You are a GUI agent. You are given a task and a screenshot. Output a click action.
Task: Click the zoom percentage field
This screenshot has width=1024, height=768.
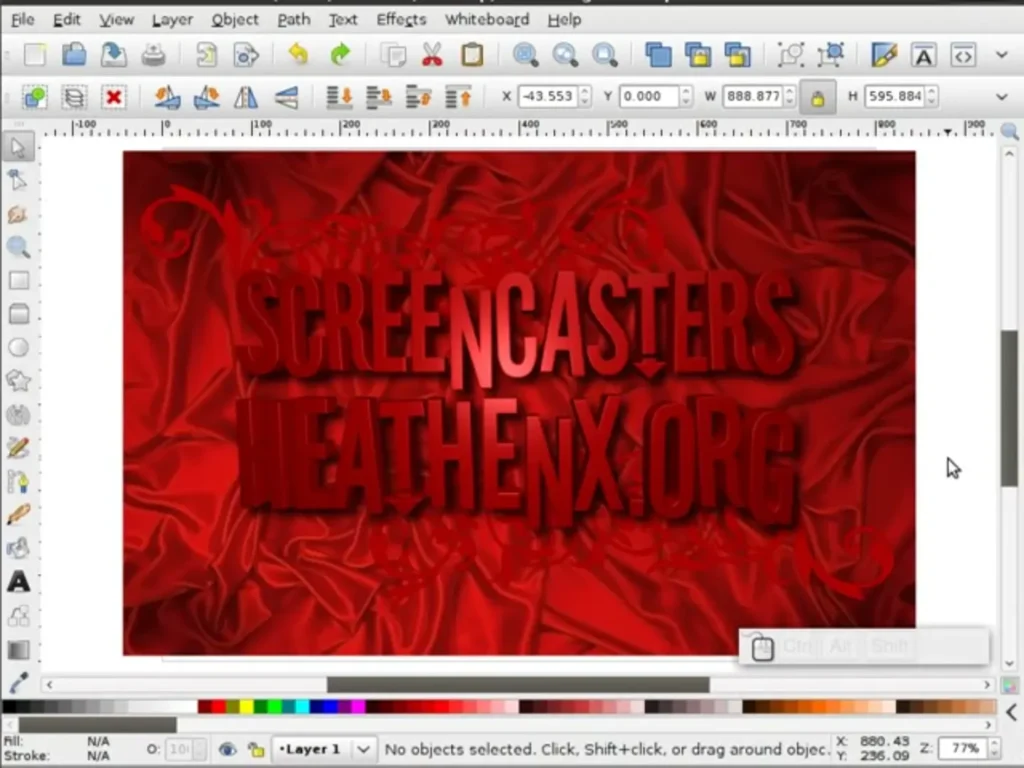click(x=963, y=748)
